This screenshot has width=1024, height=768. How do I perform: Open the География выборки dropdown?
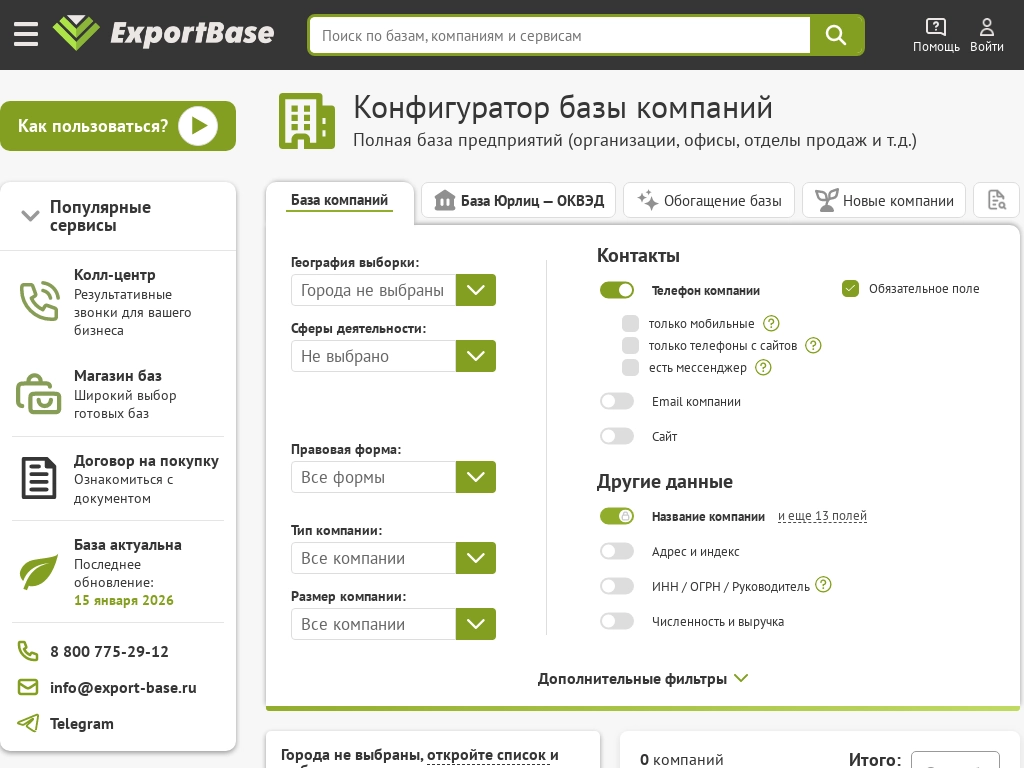click(x=476, y=290)
